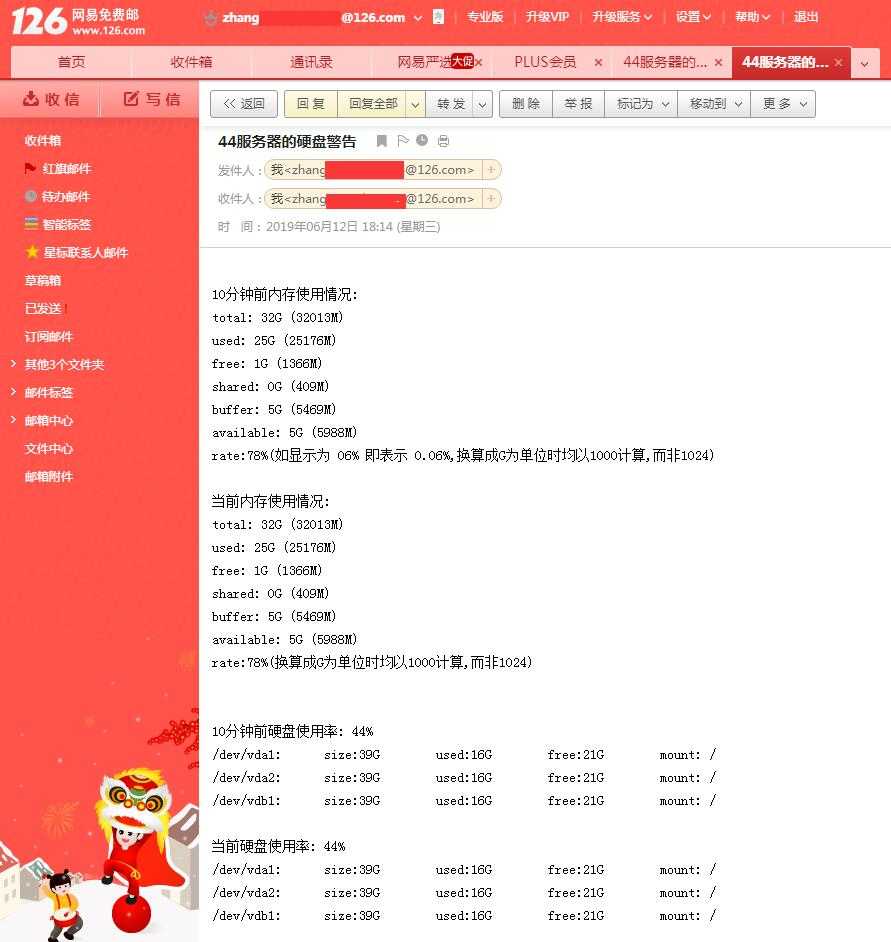Click 退出 to log out
891x942 pixels.
806,17
